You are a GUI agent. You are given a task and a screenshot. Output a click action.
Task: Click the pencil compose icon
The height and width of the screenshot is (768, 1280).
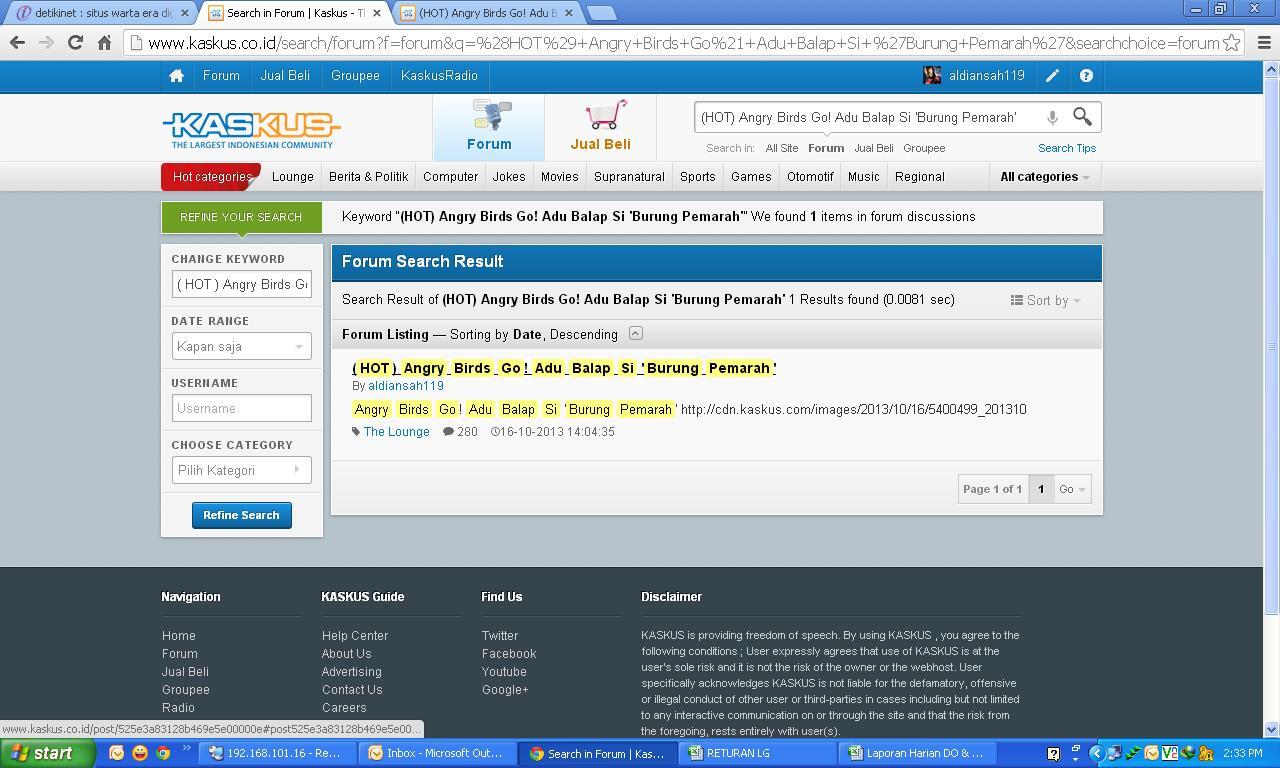tap(1053, 76)
